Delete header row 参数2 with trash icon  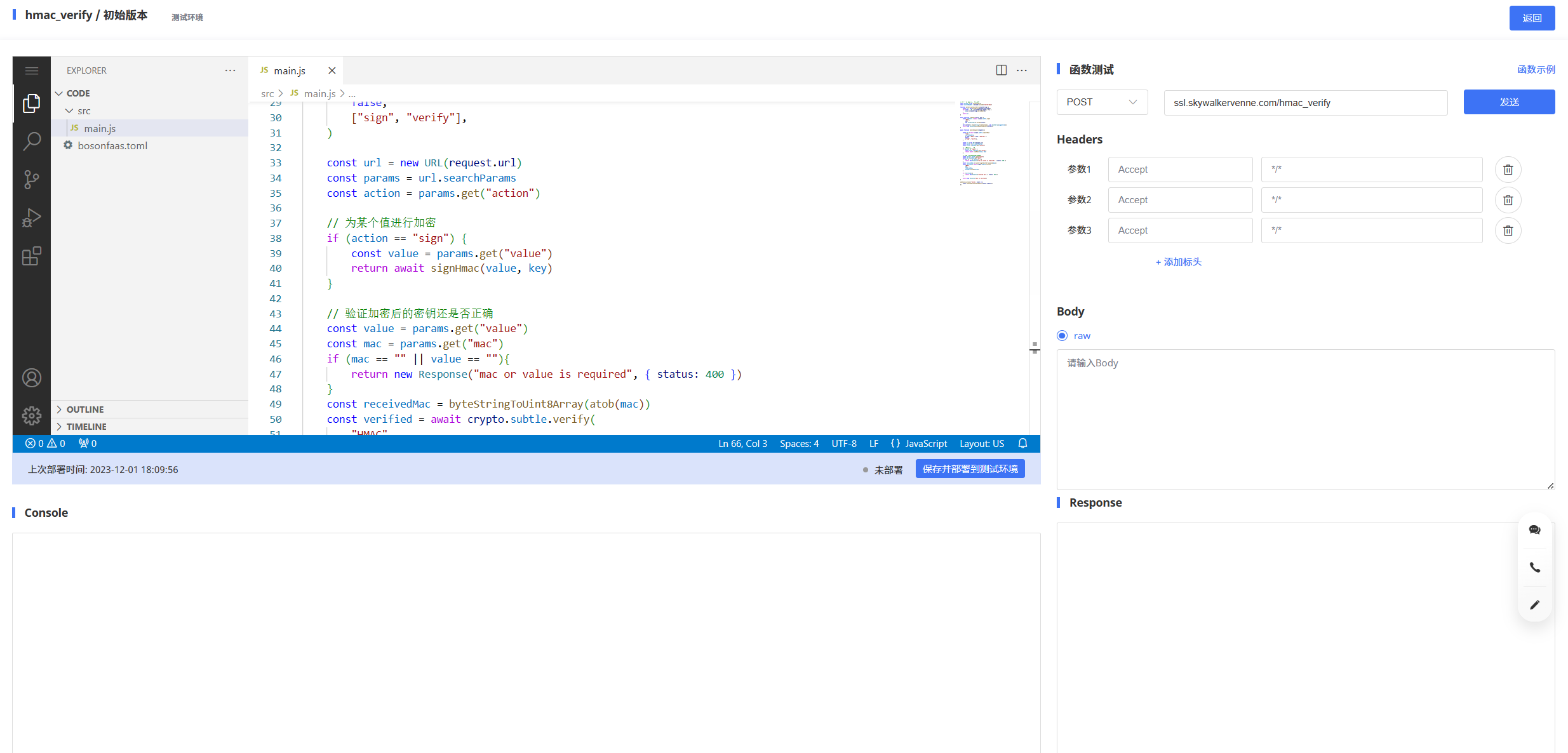[1508, 200]
